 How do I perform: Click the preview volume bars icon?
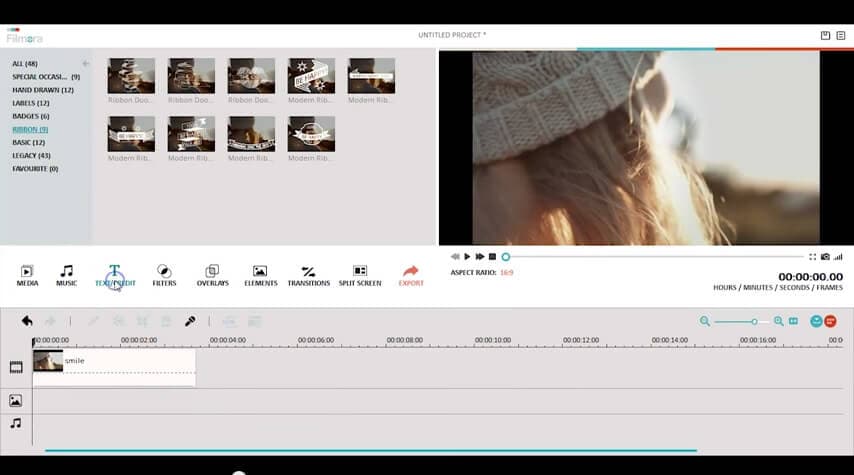click(x=838, y=257)
